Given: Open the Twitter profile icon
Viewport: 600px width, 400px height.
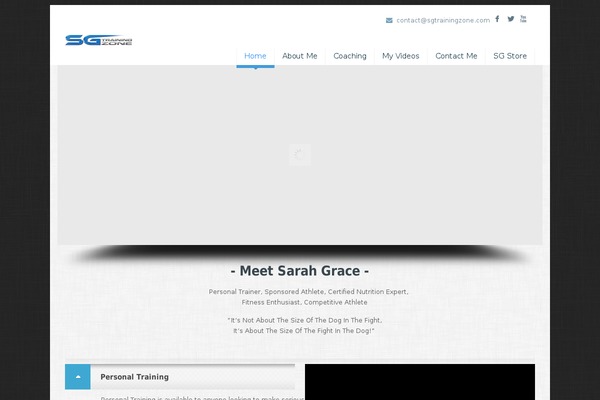Looking at the screenshot, I should (x=510, y=19).
